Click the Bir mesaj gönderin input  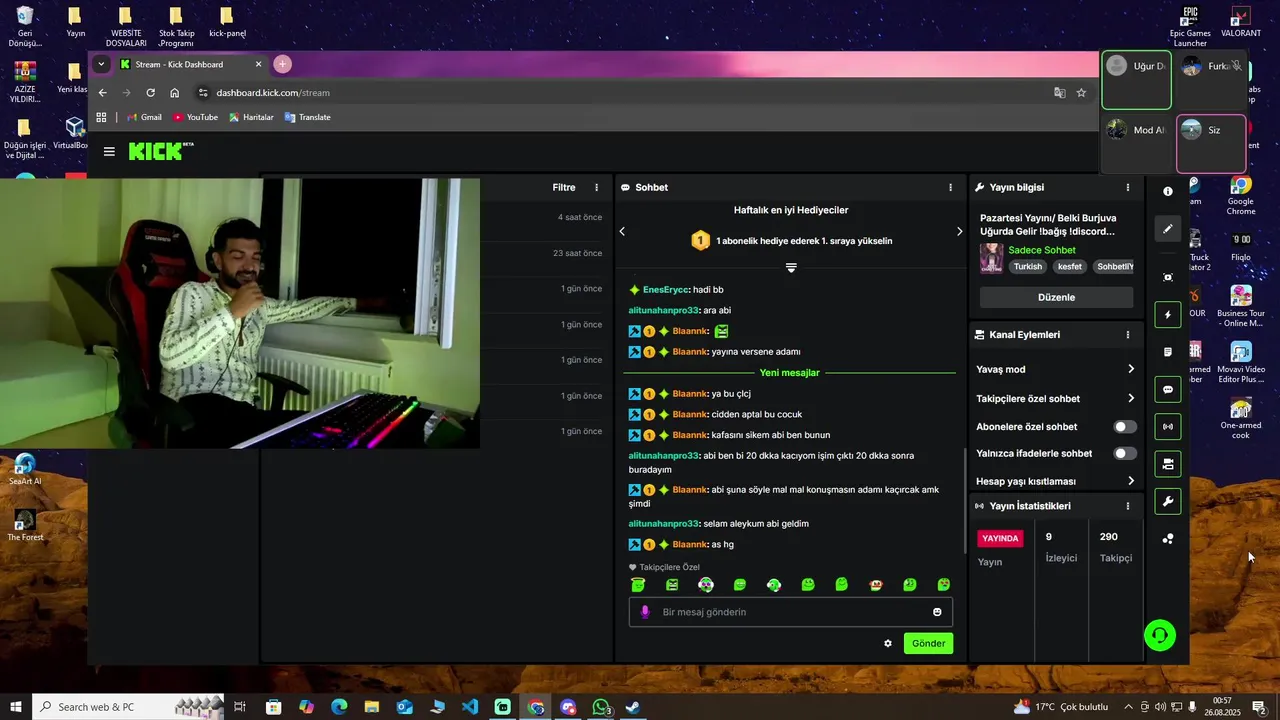click(x=790, y=612)
